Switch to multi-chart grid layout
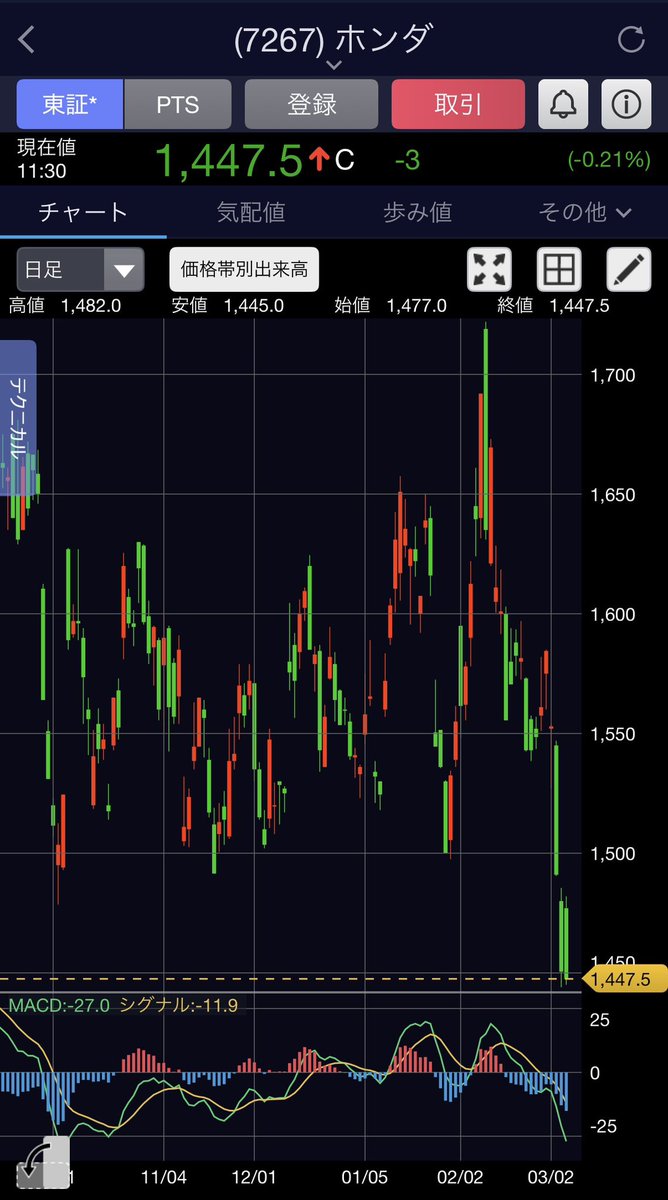Screen dimensions: 668x1200 coord(559,269)
